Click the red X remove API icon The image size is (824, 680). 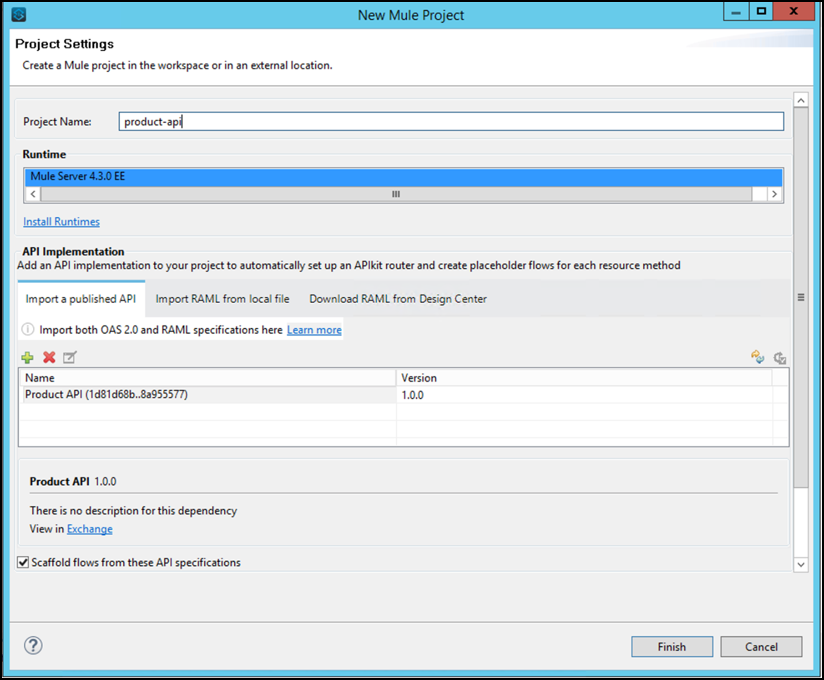point(49,358)
